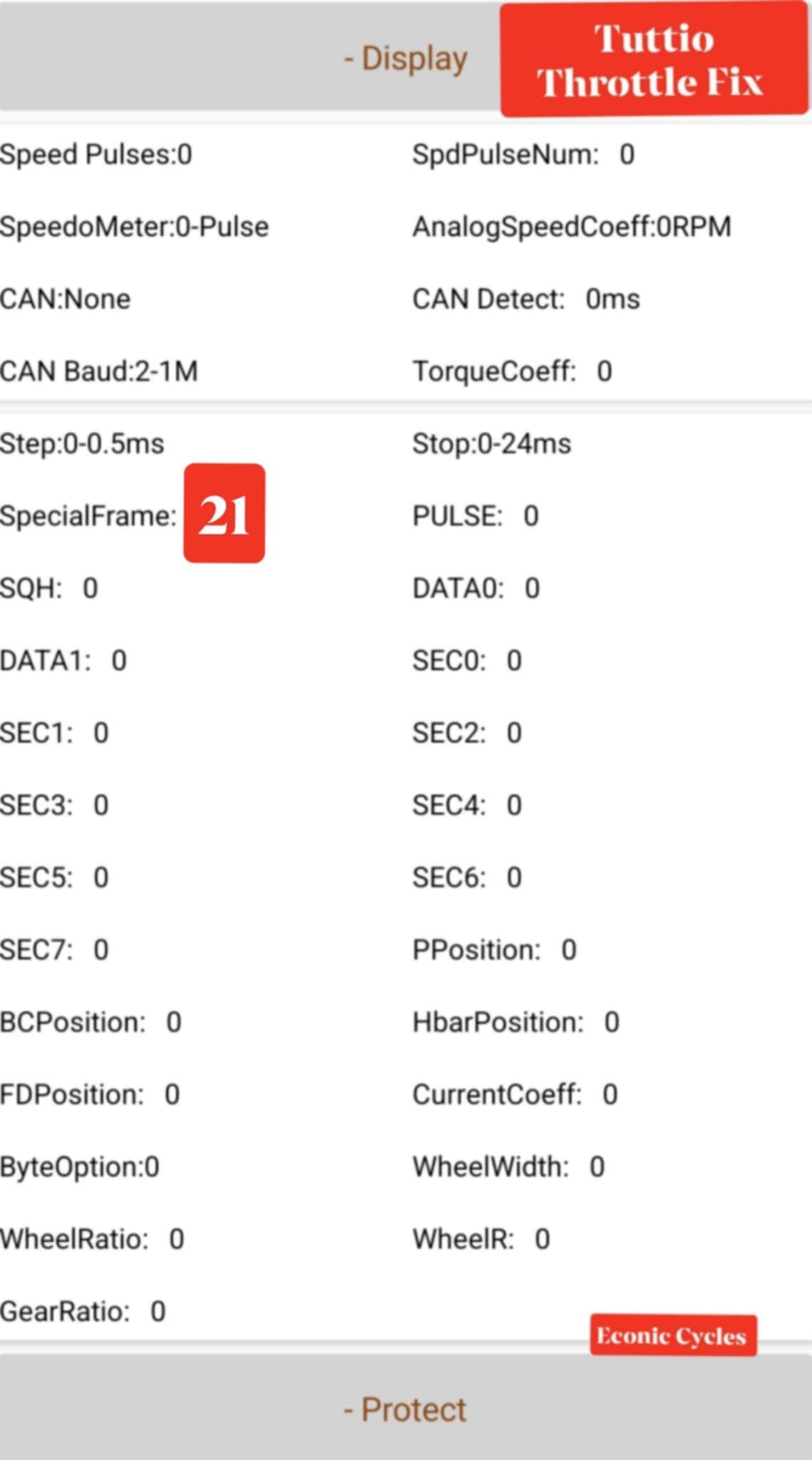Screen dimensions: 812x1460
Task: Change the CAN None setting
Action: pos(66,299)
